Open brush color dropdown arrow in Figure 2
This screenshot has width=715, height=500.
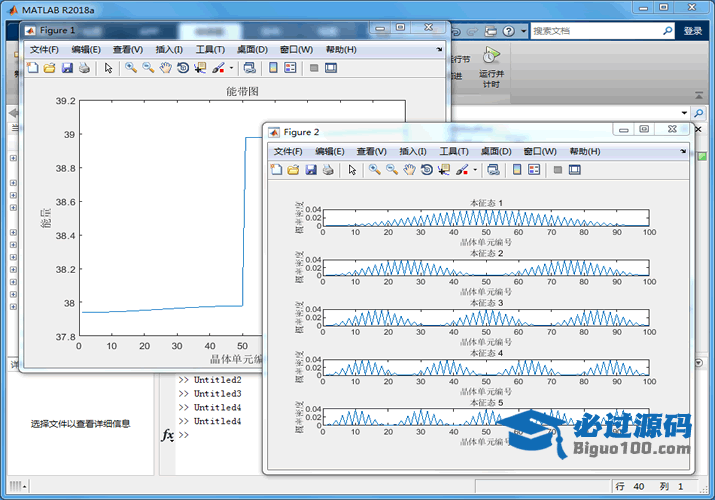[x=475, y=170]
